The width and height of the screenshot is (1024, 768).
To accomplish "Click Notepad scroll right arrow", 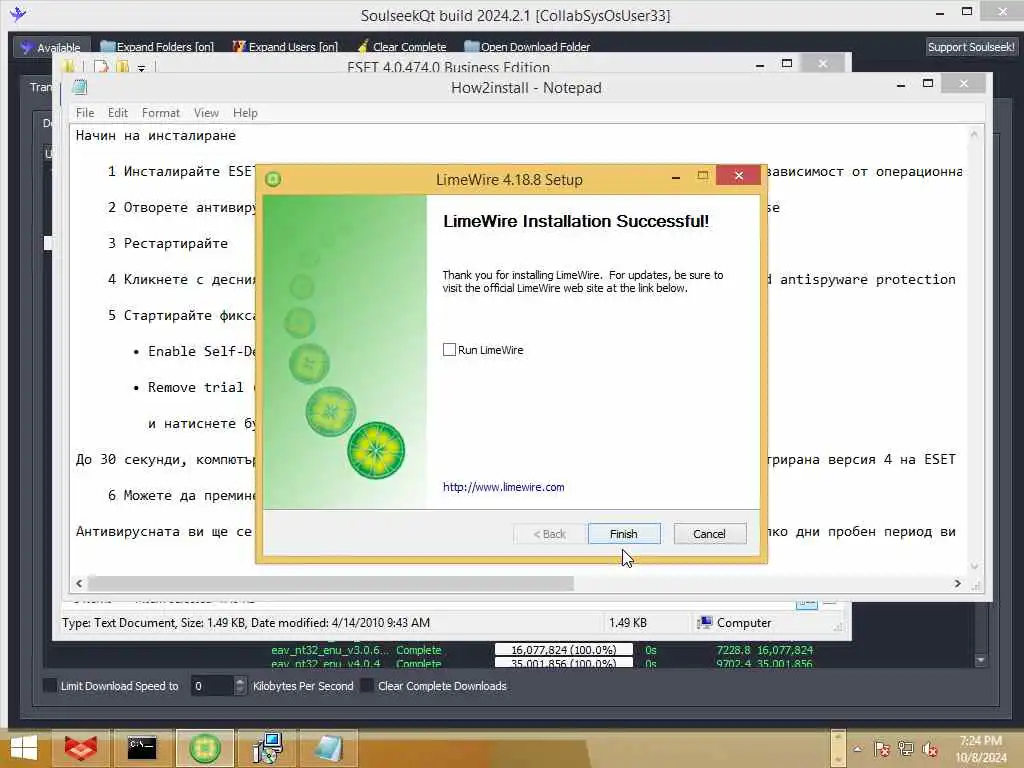I will click(x=957, y=583).
